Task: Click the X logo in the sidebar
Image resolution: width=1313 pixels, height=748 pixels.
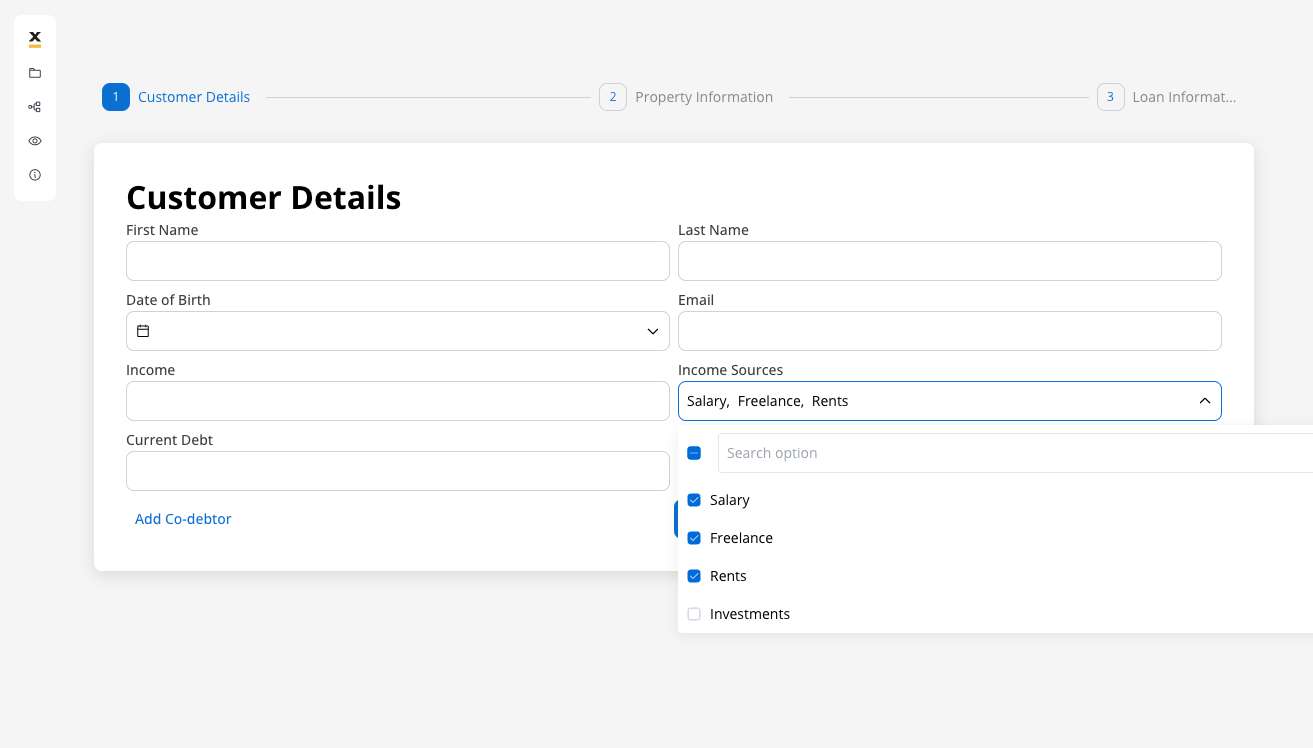Action: click(35, 38)
